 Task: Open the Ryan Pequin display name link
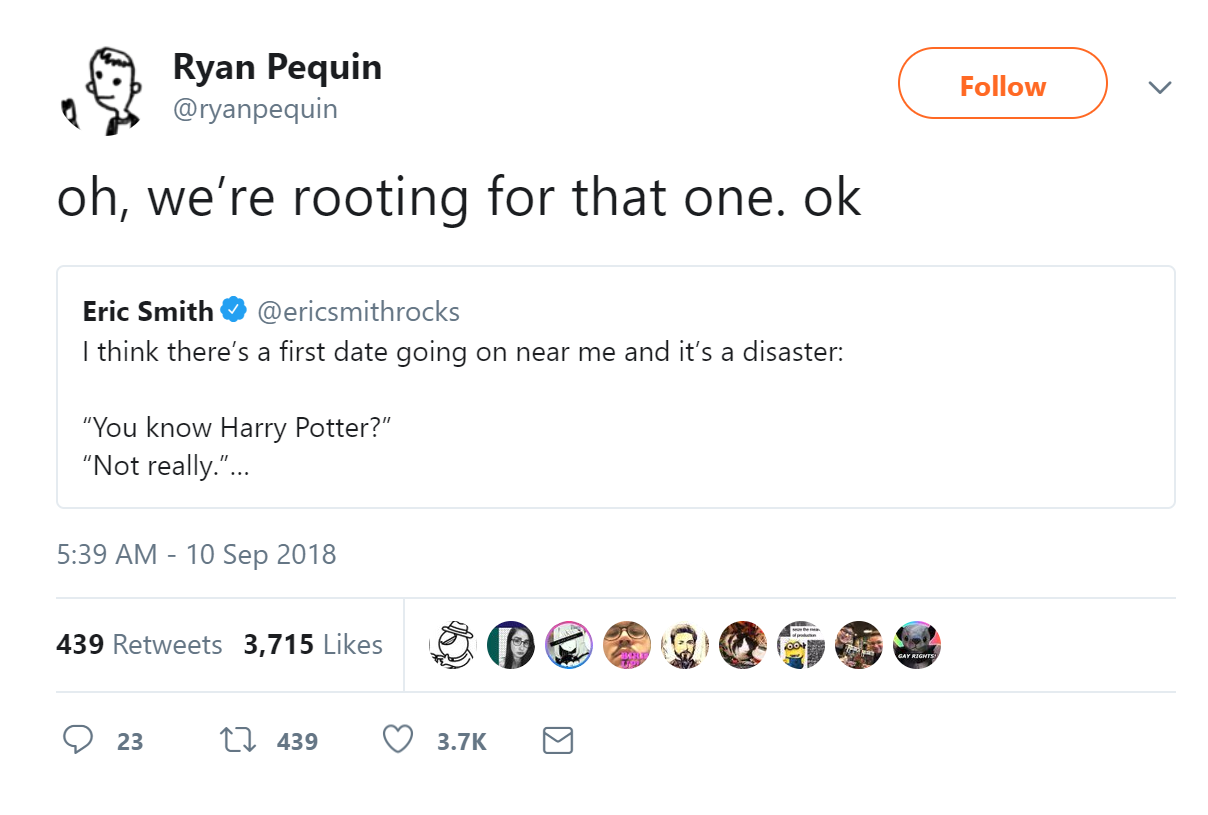pos(277,67)
